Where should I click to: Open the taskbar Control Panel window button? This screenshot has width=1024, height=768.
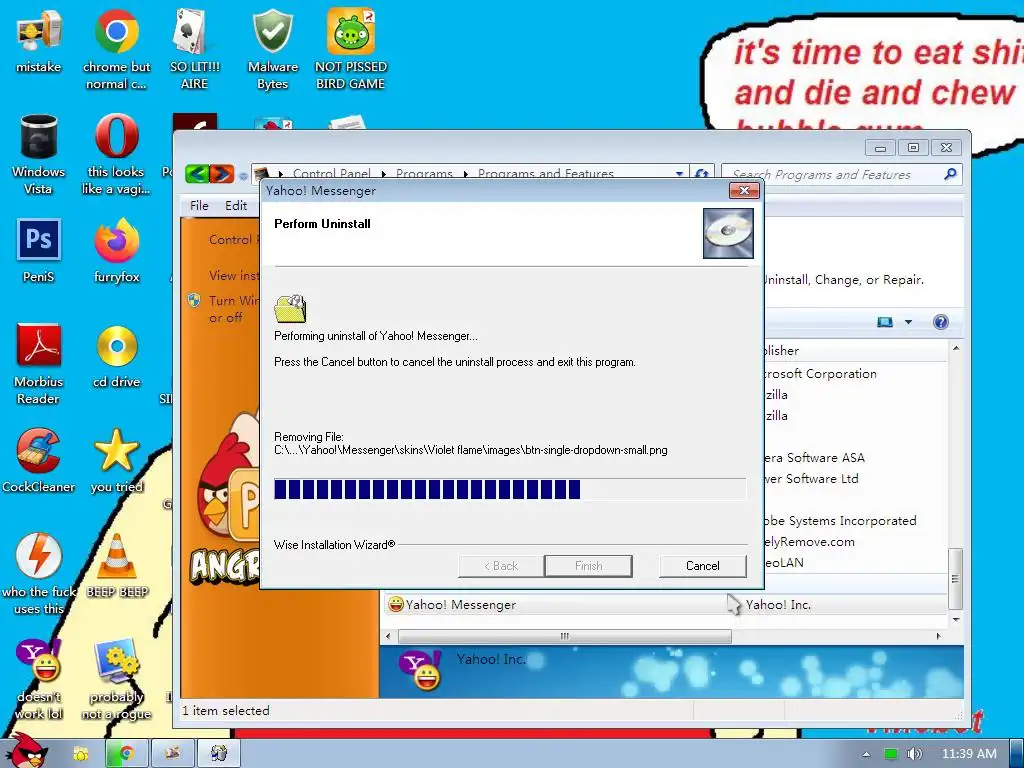[x=172, y=754]
